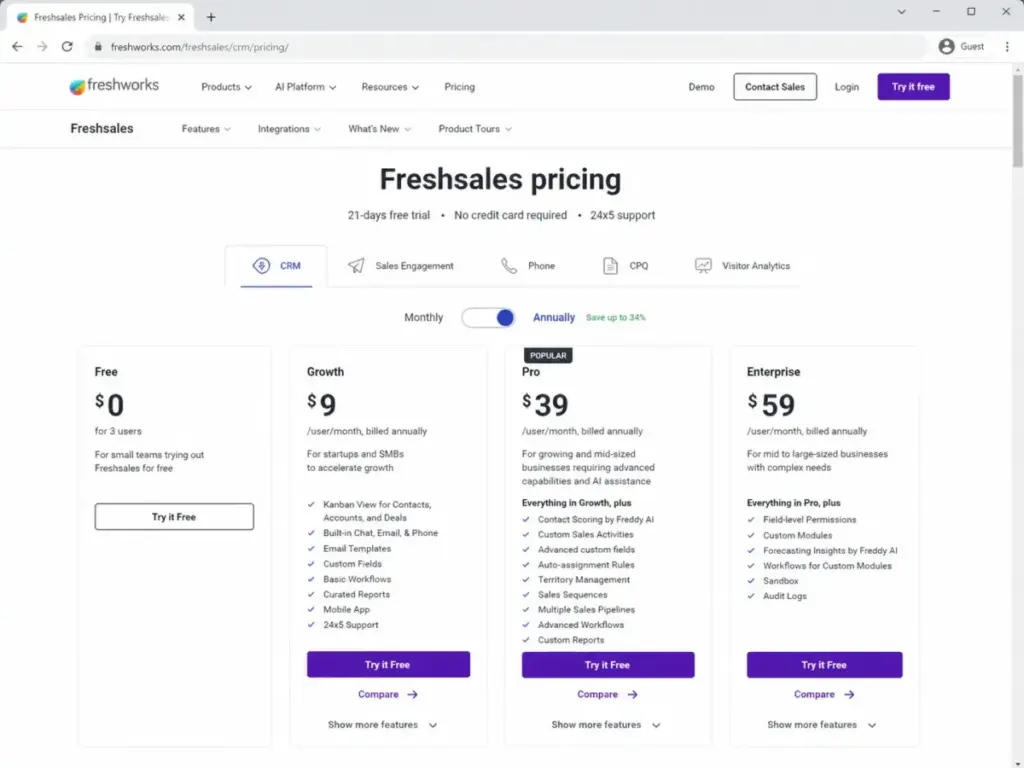This screenshot has width=1024, height=768.
Task: Click the 'Audit Logs' feature text
Action: (784, 596)
